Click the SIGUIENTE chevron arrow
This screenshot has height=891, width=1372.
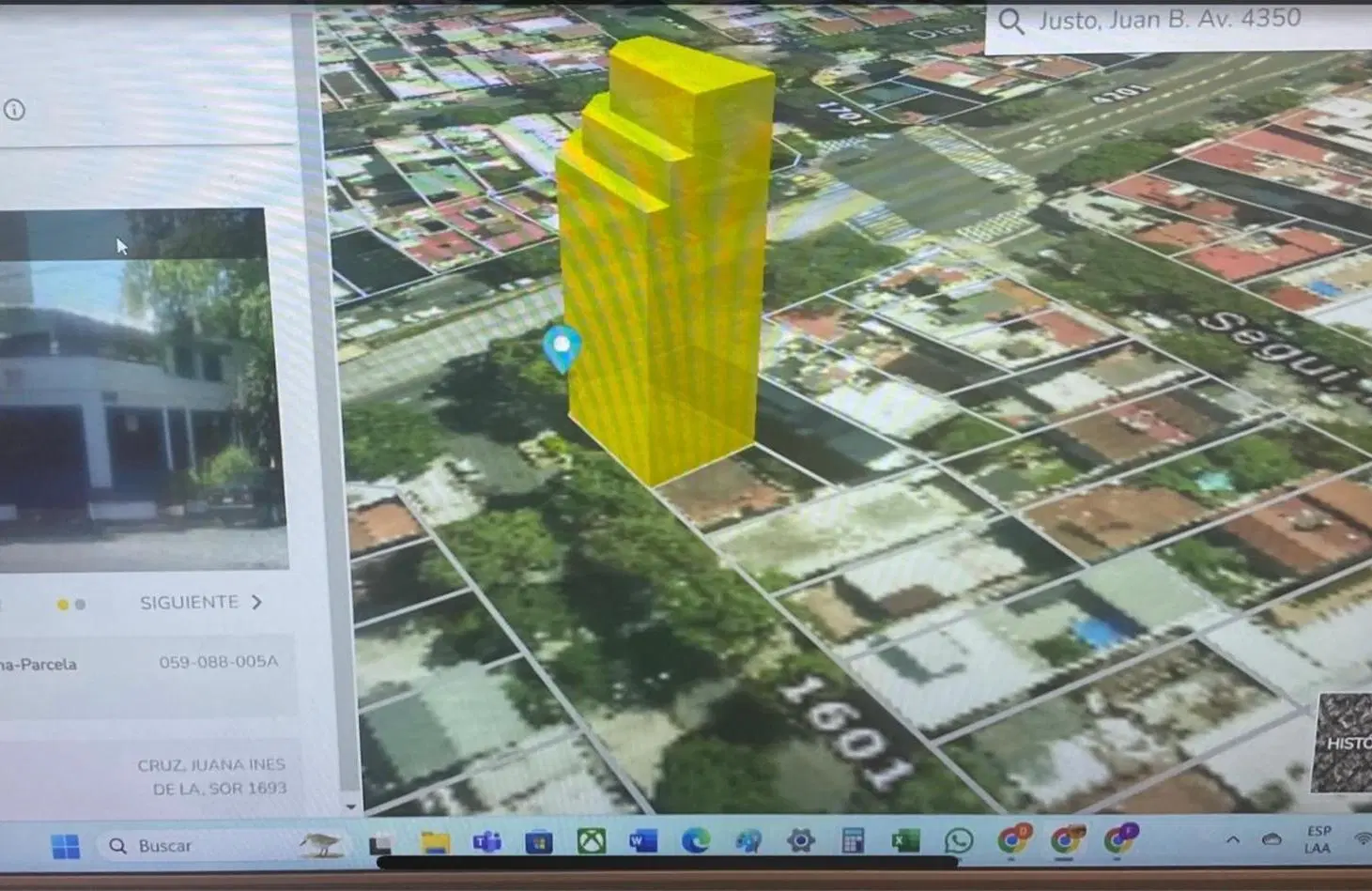click(256, 603)
